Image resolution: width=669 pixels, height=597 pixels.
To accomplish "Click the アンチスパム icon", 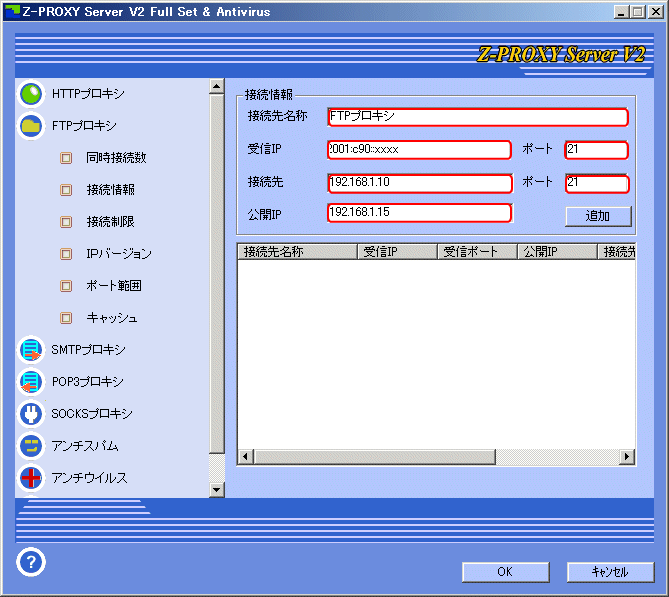I will click(31, 446).
